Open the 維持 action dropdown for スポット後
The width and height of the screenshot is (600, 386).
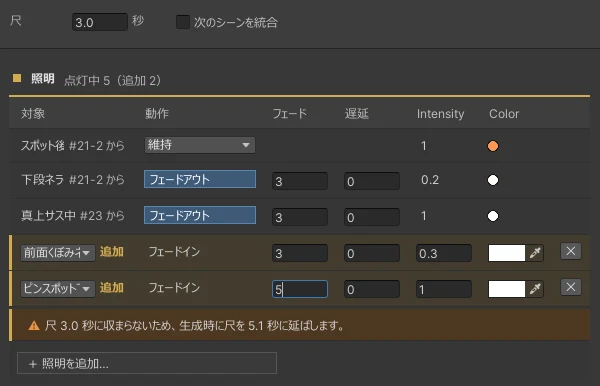pos(199,145)
